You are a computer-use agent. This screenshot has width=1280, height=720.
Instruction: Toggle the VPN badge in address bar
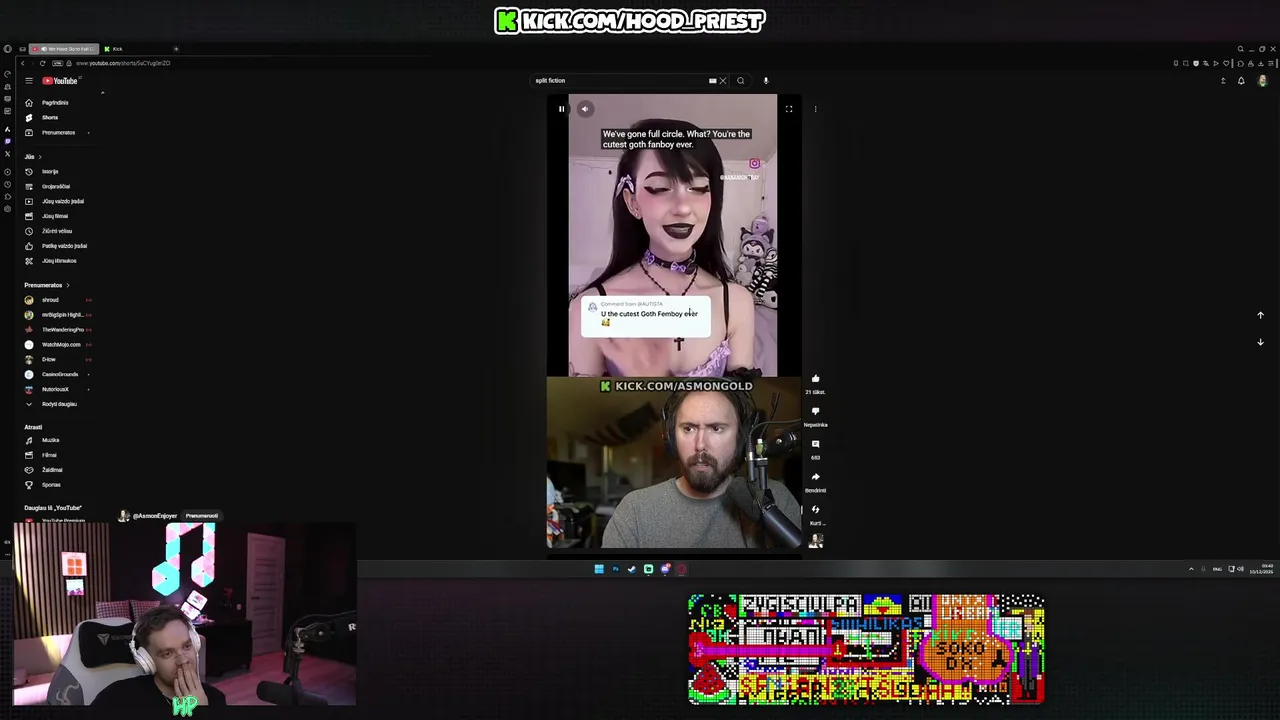[57, 63]
